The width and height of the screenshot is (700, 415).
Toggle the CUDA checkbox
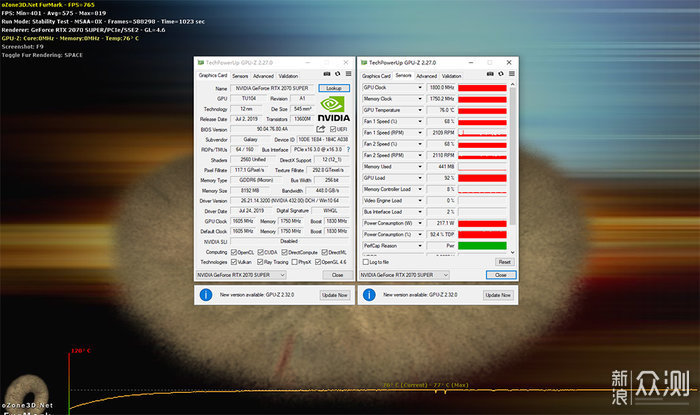coord(260,252)
